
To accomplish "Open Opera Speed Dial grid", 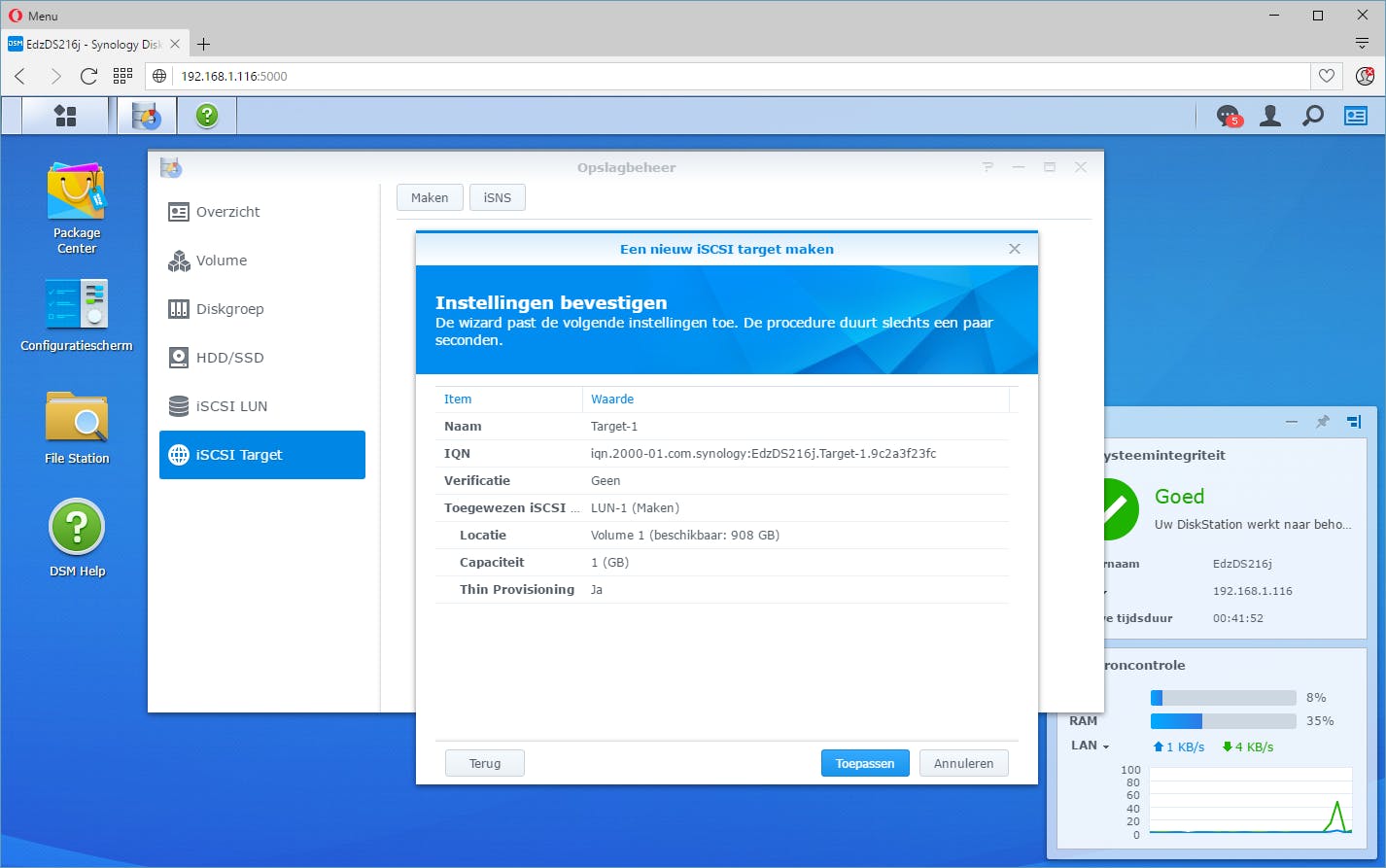I will (122, 76).
